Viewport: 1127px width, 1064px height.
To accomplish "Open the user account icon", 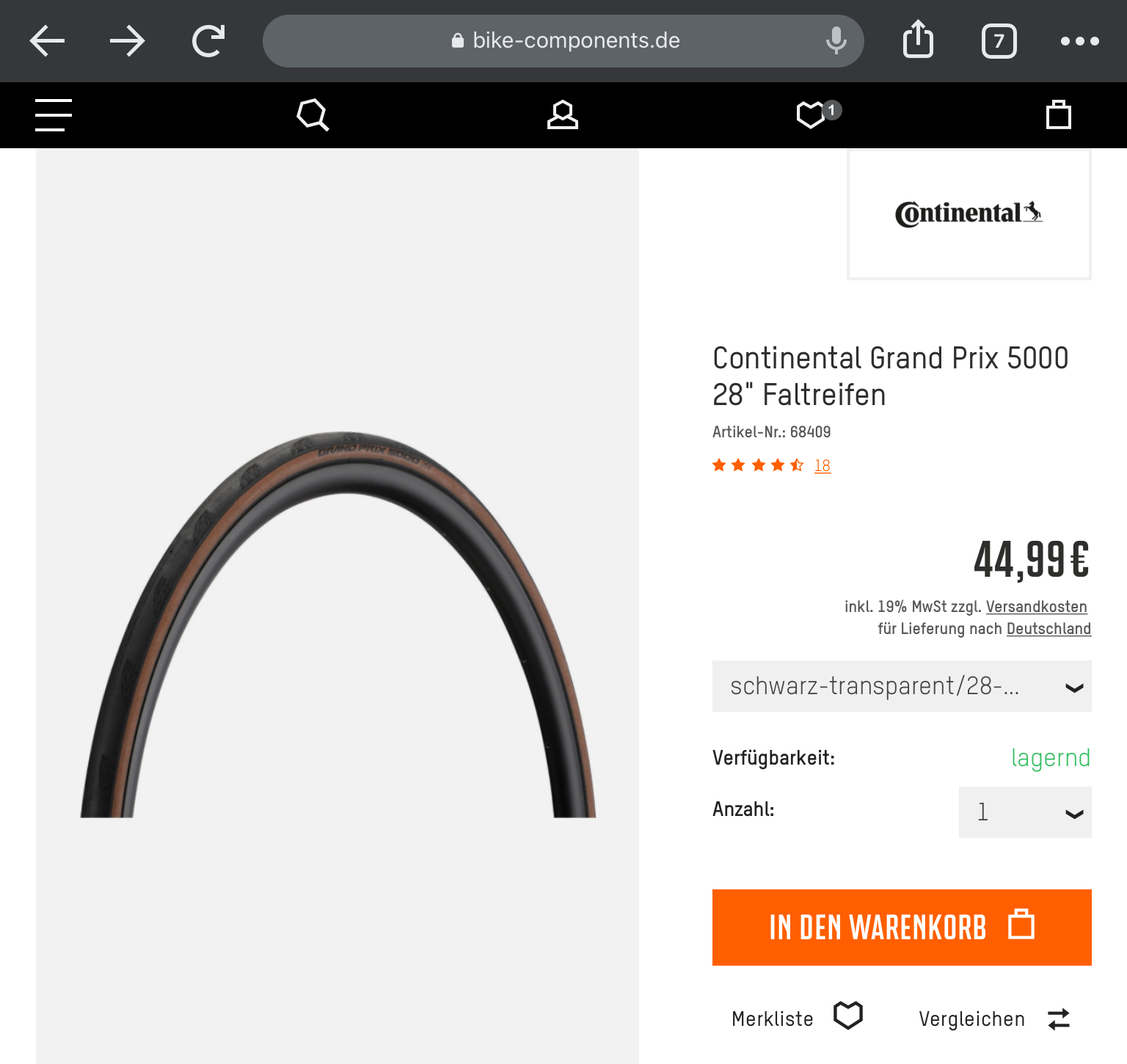I will [563, 115].
